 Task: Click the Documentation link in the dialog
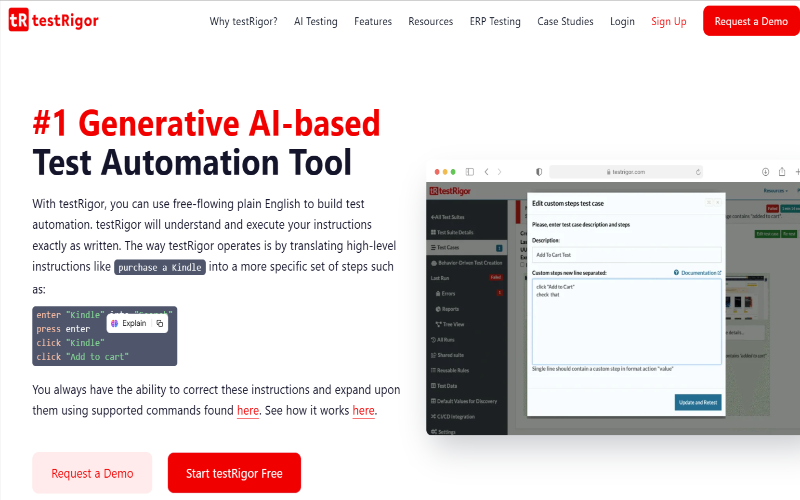(699, 273)
